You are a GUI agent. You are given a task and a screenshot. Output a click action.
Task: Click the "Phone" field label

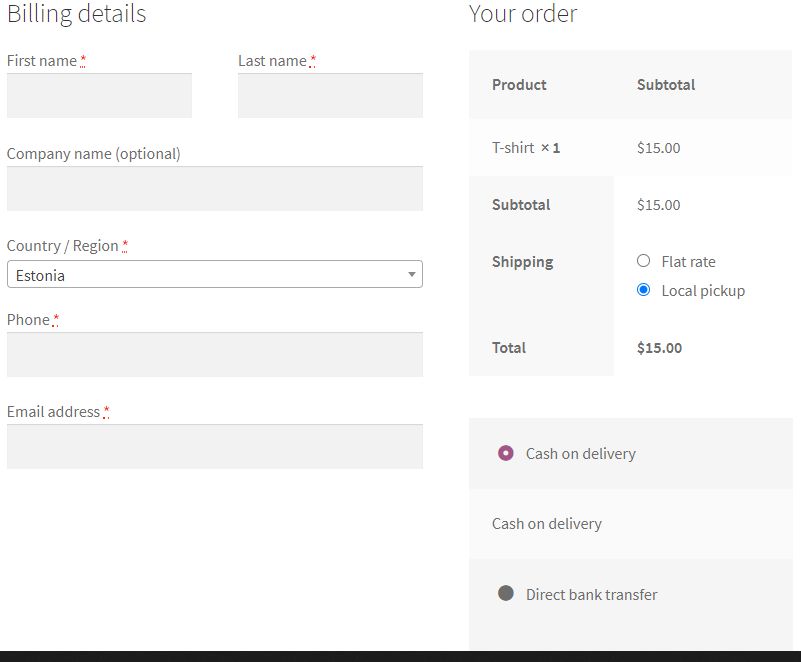pos(28,320)
